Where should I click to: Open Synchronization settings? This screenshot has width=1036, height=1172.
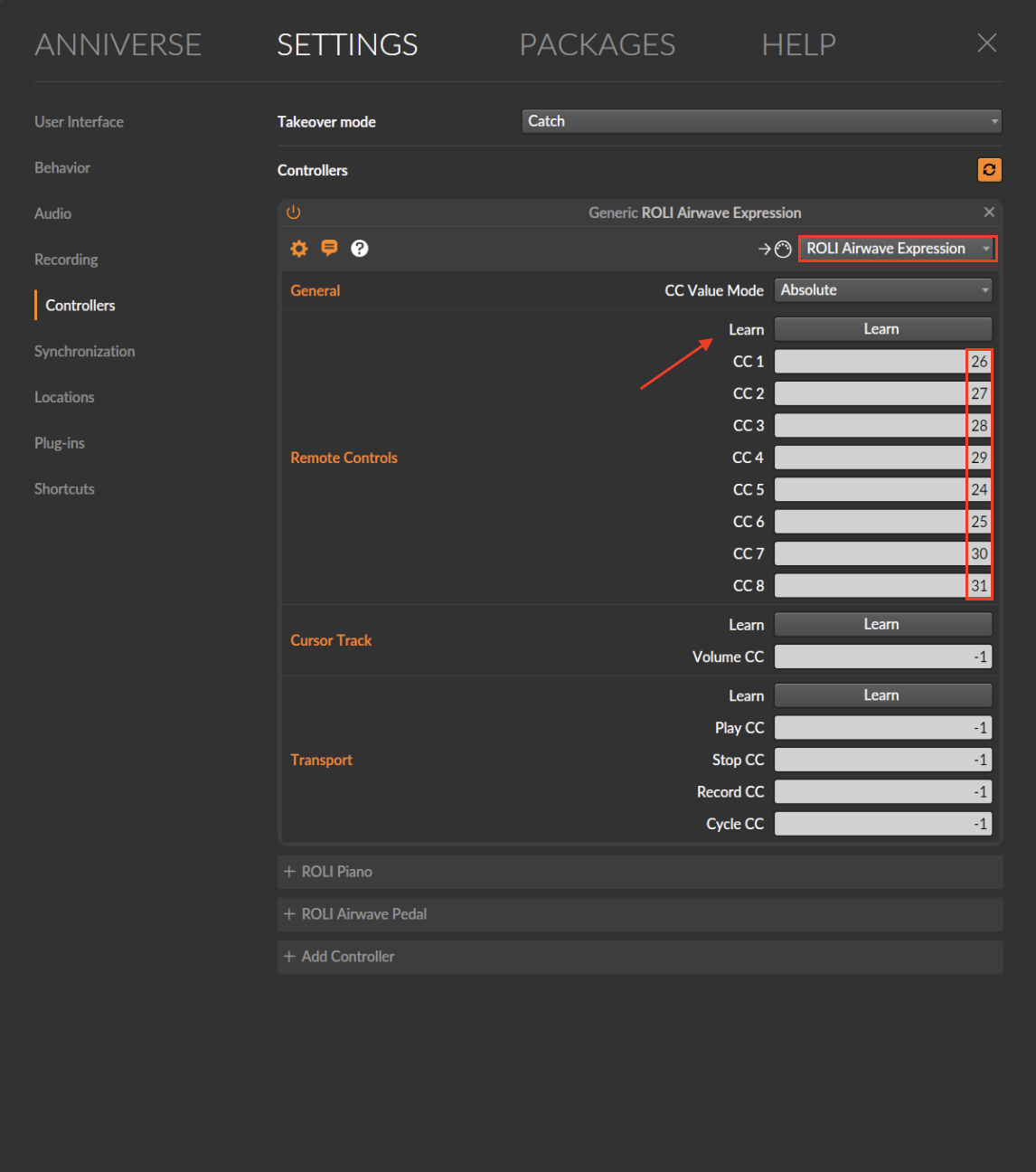tap(84, 352)
